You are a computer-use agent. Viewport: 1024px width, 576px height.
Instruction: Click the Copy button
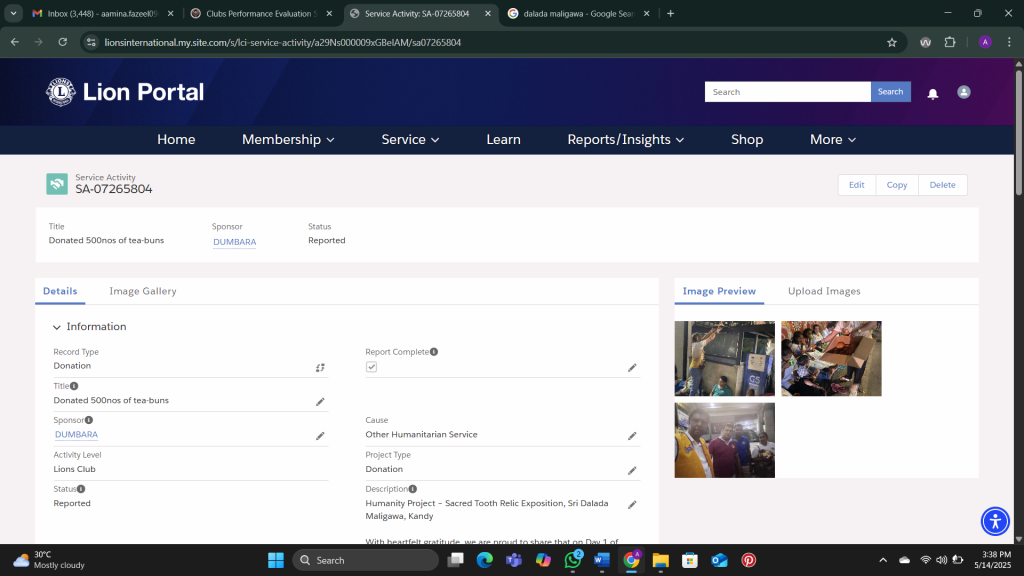point(897,185)
